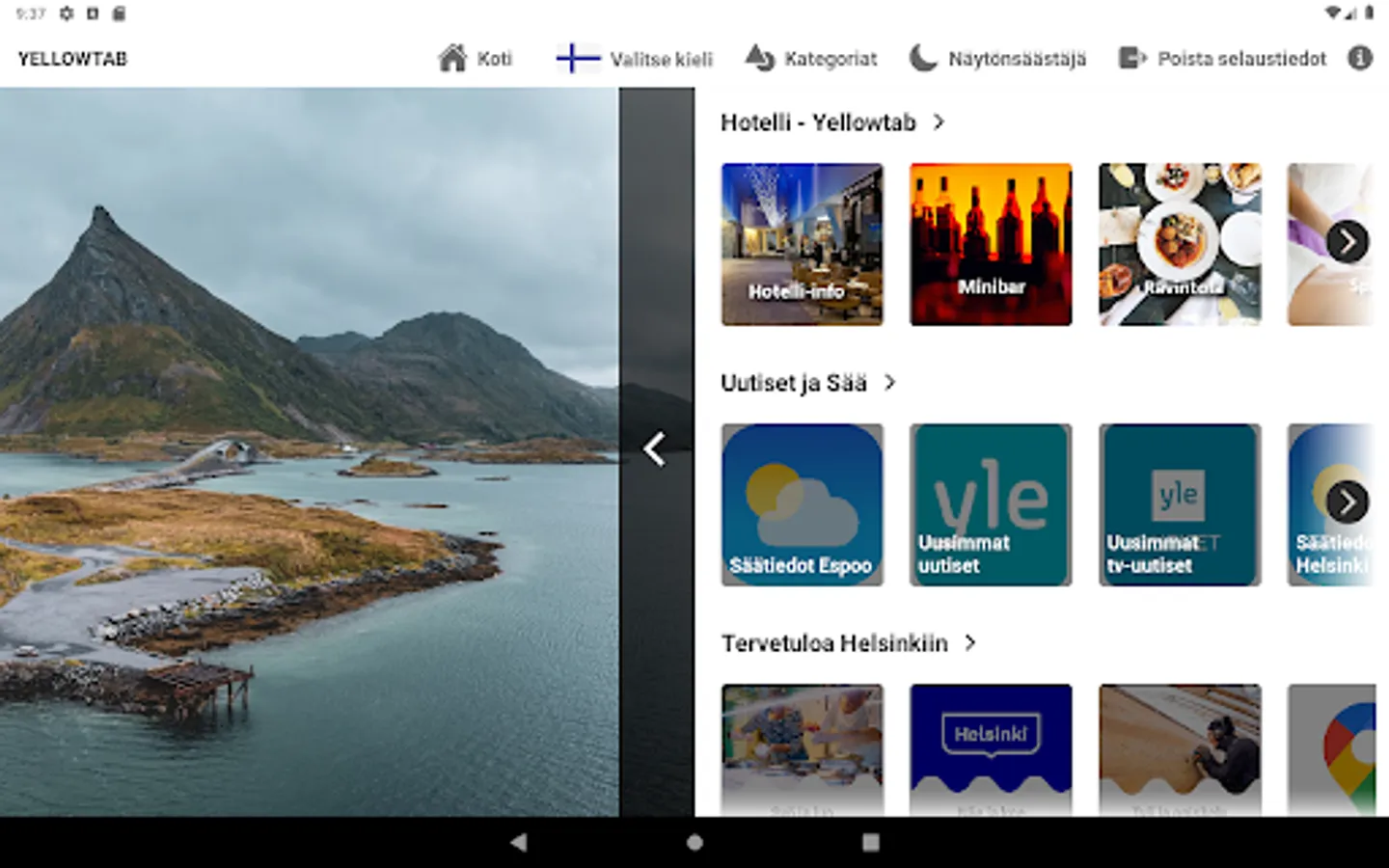The image size is (1389, 868).
Task: Open the info circle icon
Action: tap(1360, 58)
